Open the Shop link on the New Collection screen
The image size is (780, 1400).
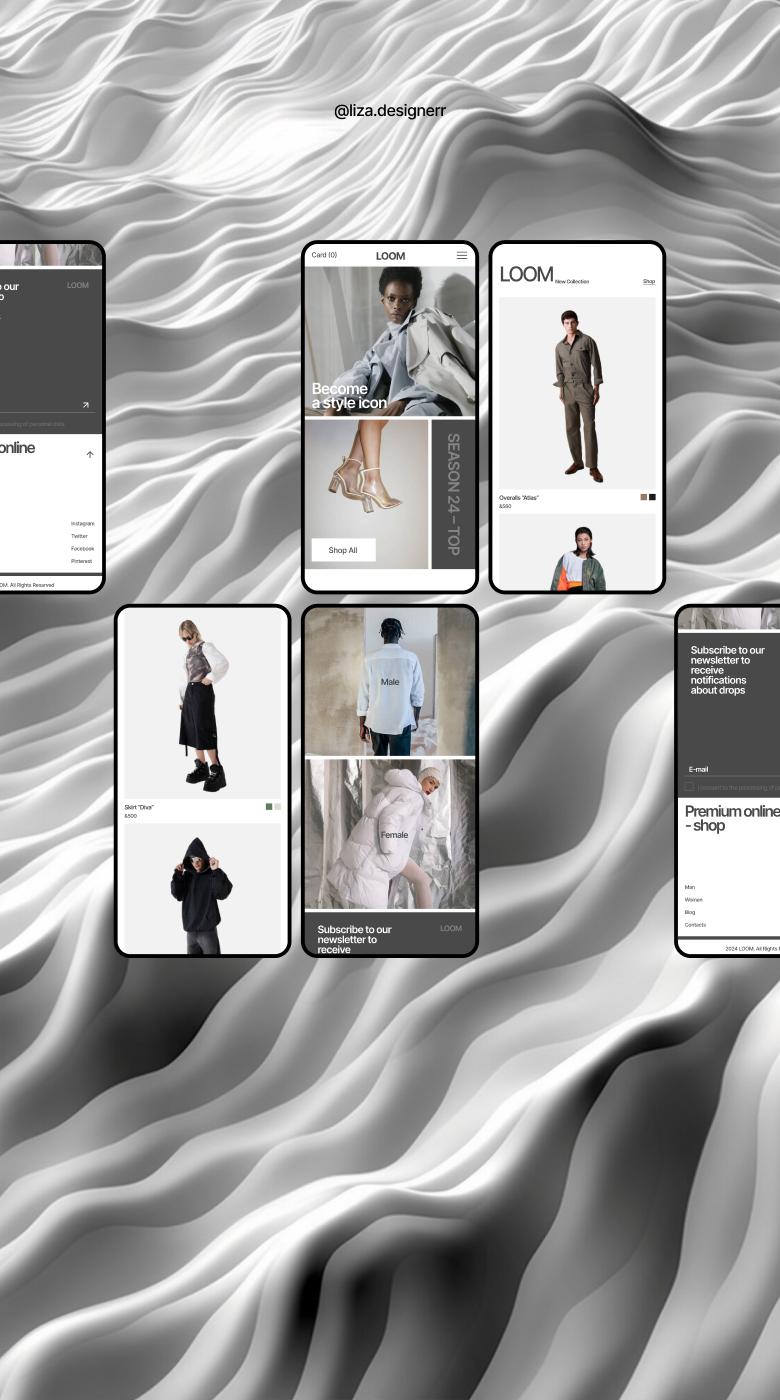[x=649, y=282]
